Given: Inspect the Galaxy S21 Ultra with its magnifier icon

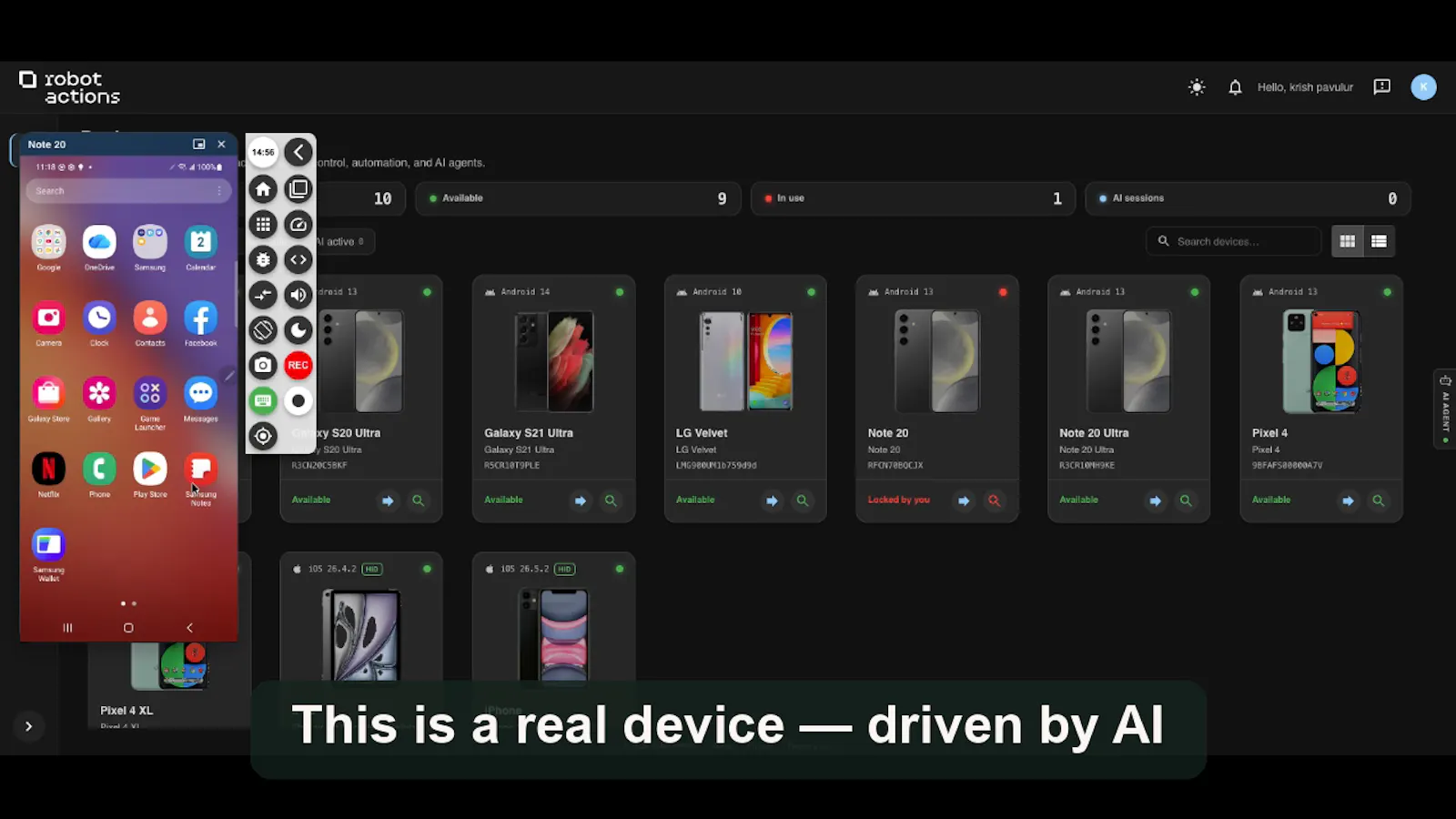Looking at the screenshot, I should pyautogui.click(x=611, y=500).
